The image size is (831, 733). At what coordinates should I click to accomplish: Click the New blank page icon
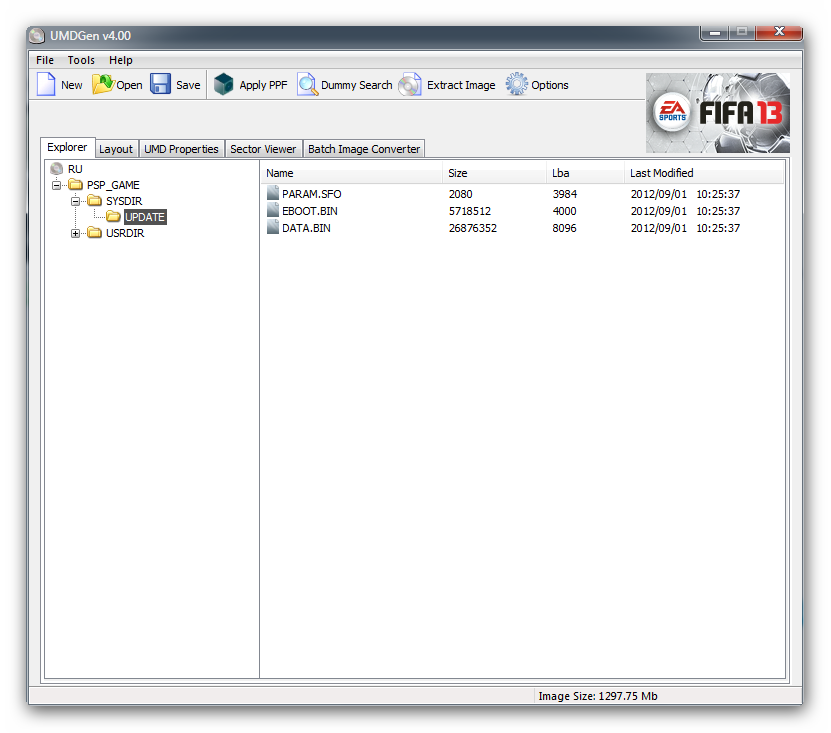(46, 84)
